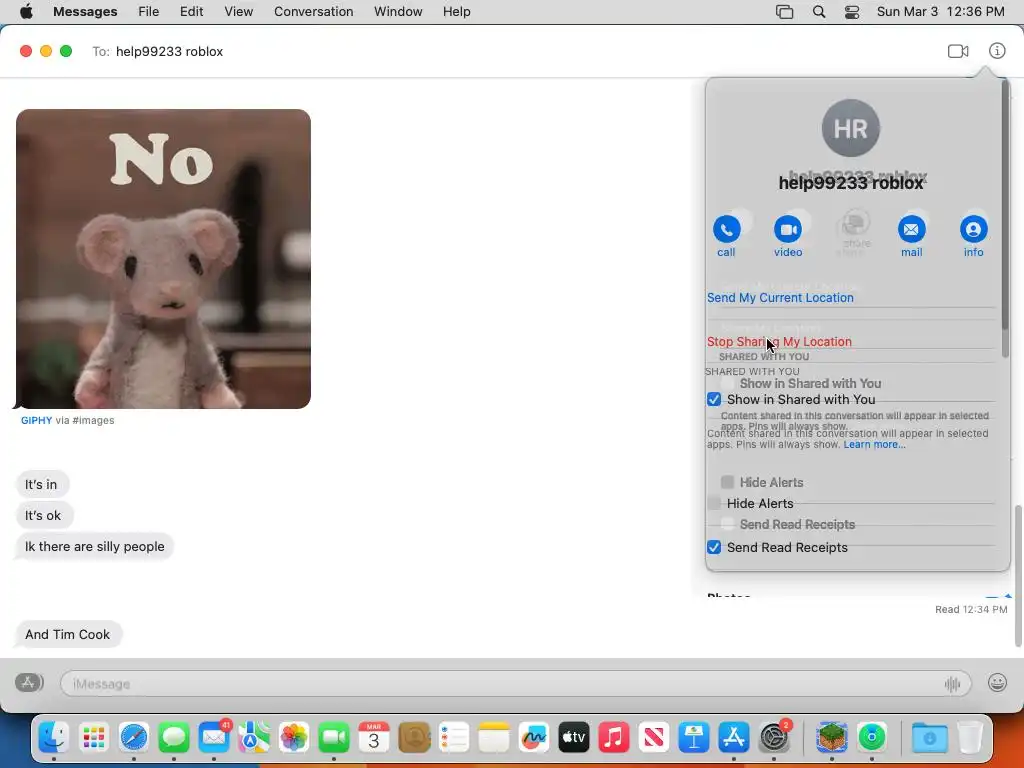Open the contact card via the info icon
This screenshot has width=1024, height=768.
pos(973,229)
